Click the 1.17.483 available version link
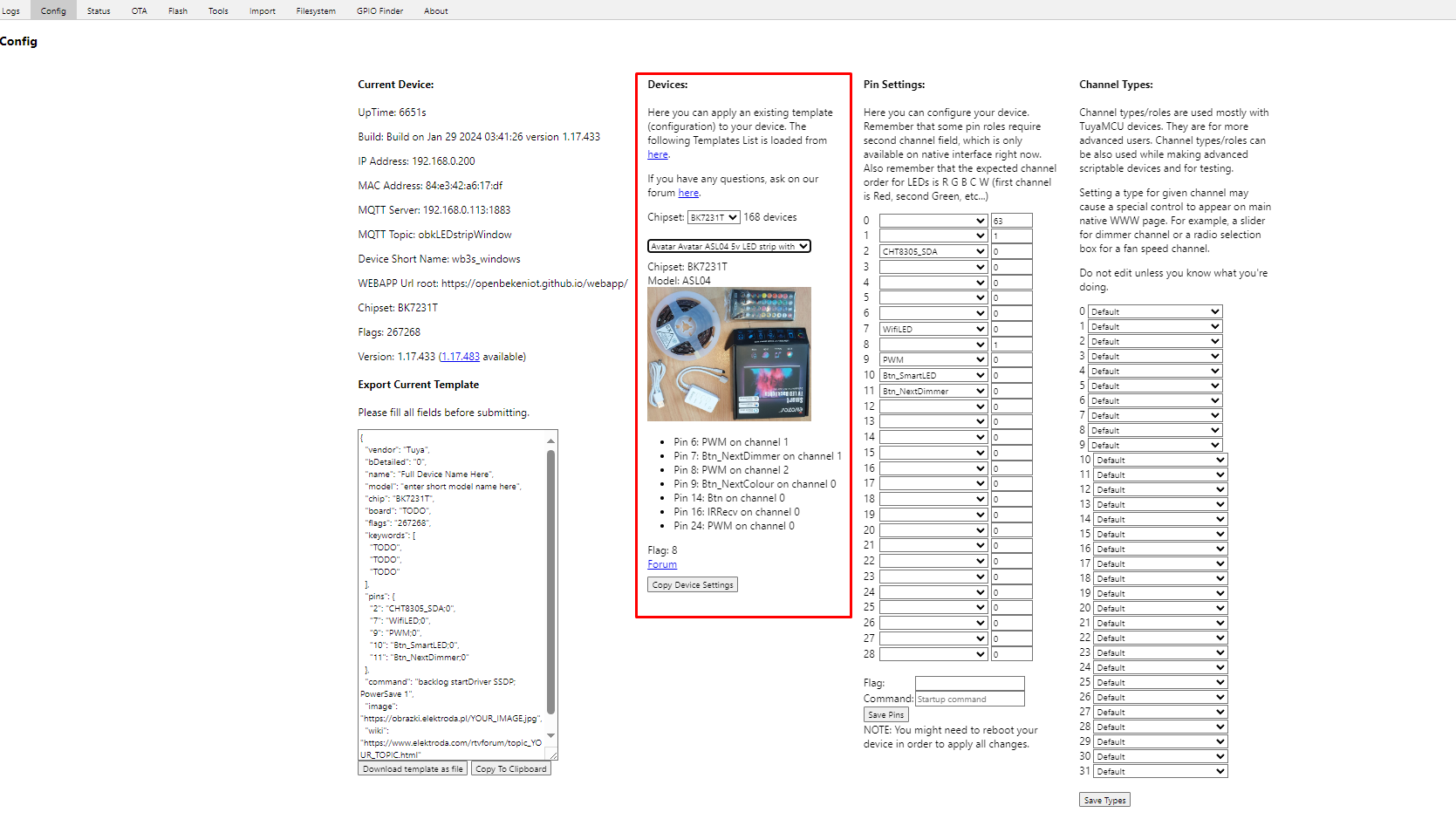The width and height of the screenshot is (1456, 826). pyautogui.click(x=461, y=357)
